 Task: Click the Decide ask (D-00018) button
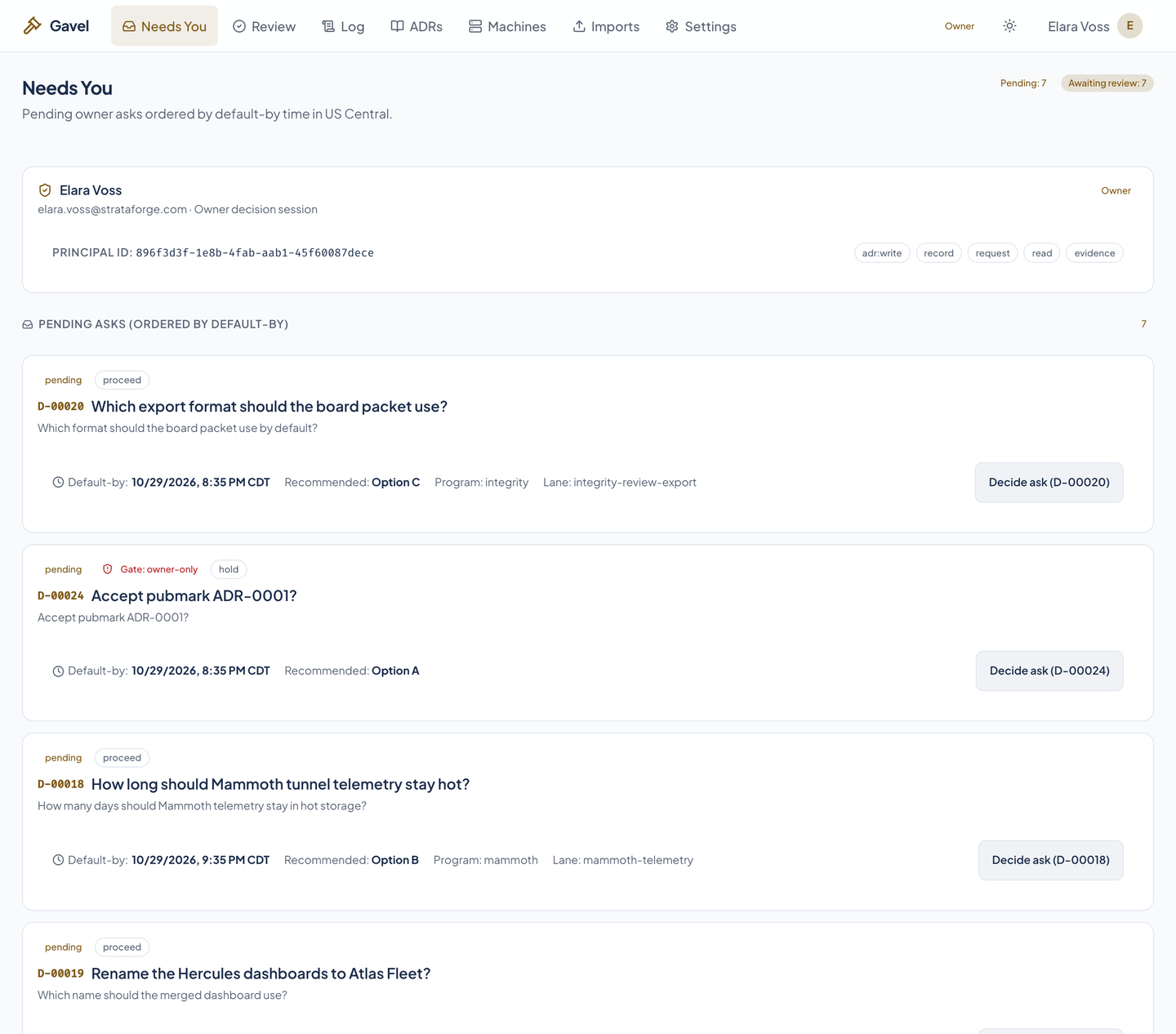point(1050,860)
